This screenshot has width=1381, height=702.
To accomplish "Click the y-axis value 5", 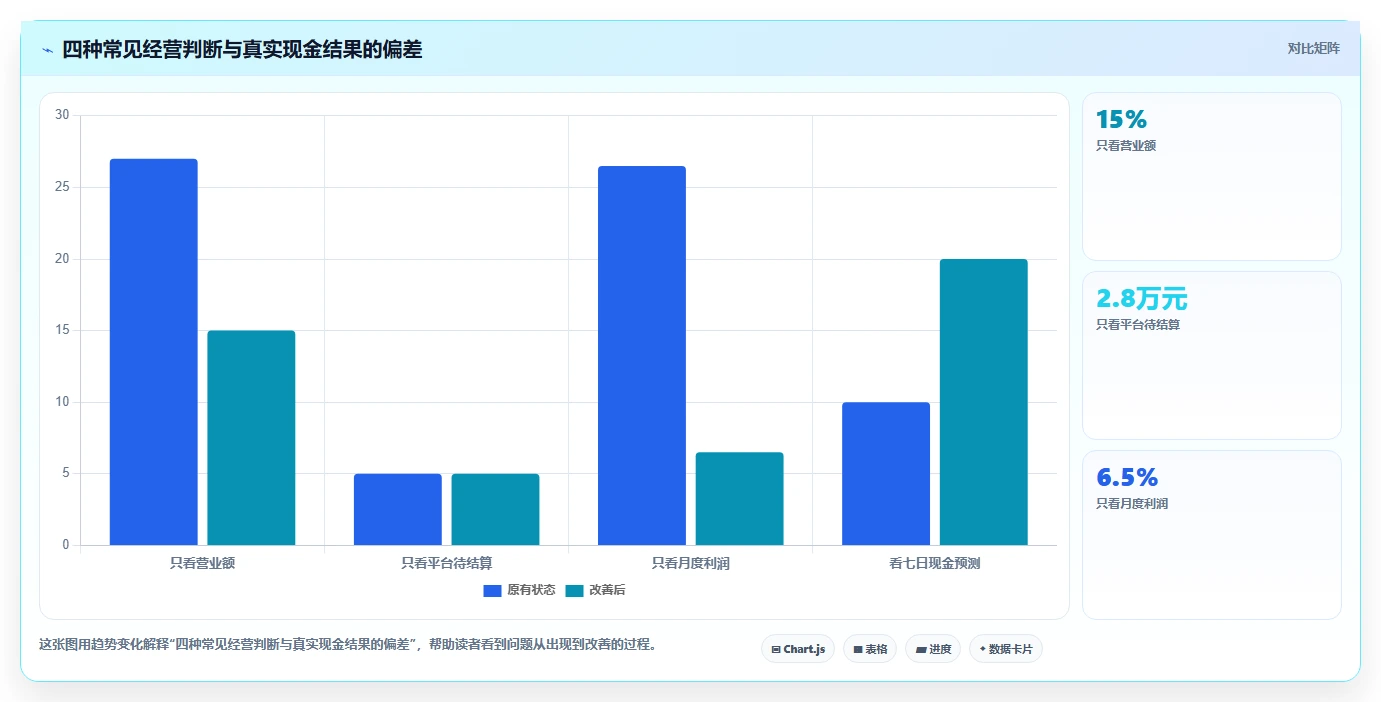I will click(66, 473).
